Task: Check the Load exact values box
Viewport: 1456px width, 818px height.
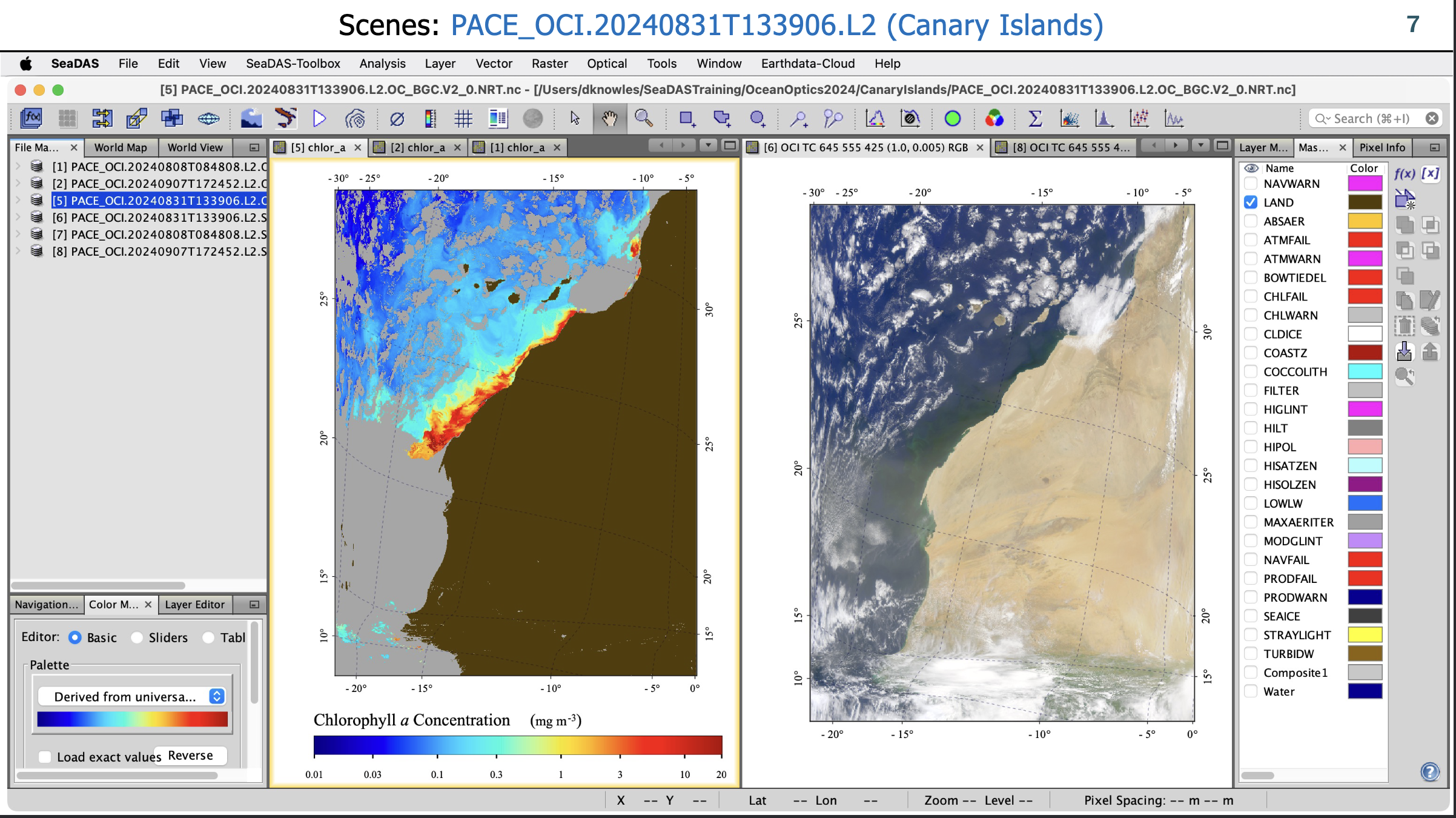Action: pyautogui.click(x=45, y=756)
